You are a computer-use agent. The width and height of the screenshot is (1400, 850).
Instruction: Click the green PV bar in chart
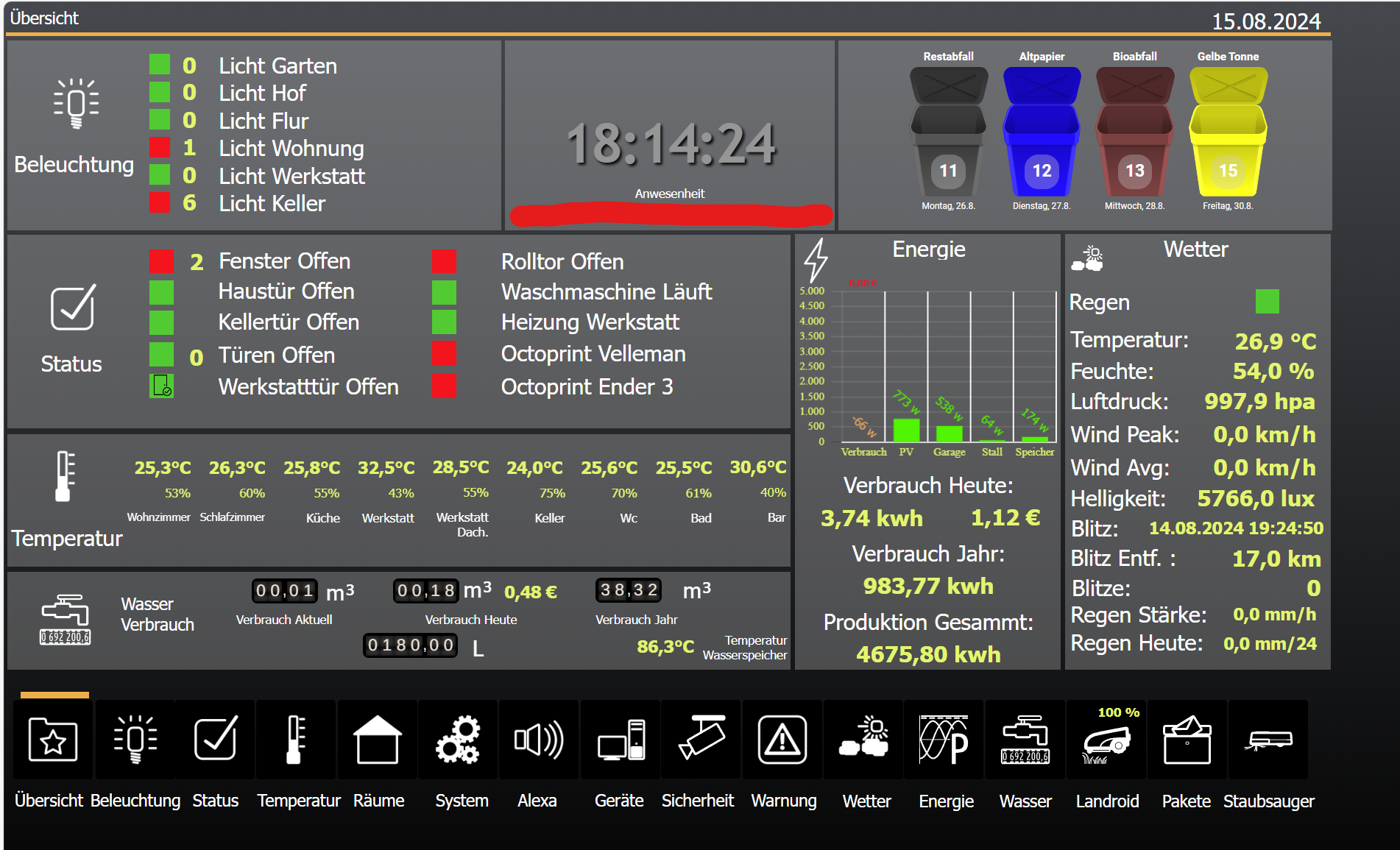(906, 430)
